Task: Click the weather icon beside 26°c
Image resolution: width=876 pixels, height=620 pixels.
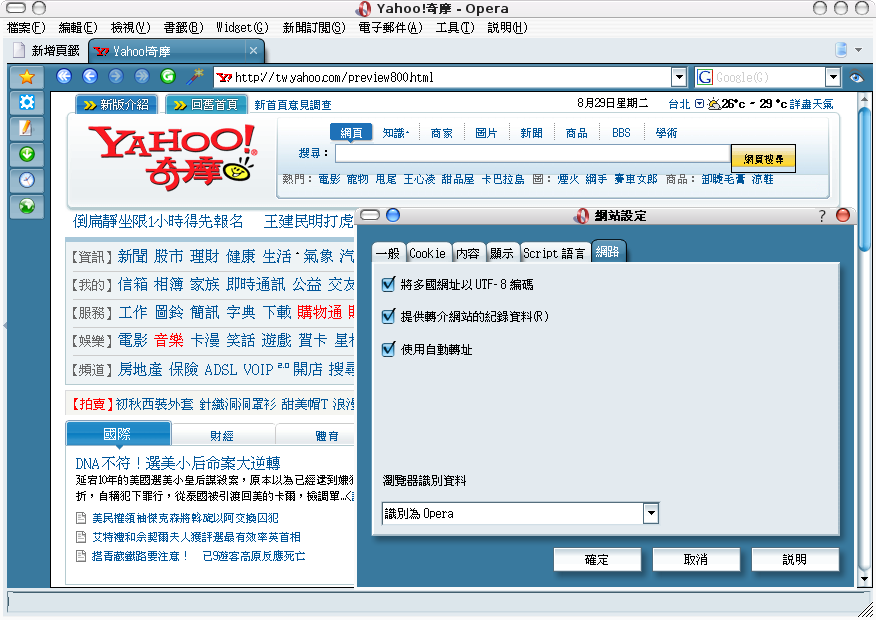Action: 713,104
